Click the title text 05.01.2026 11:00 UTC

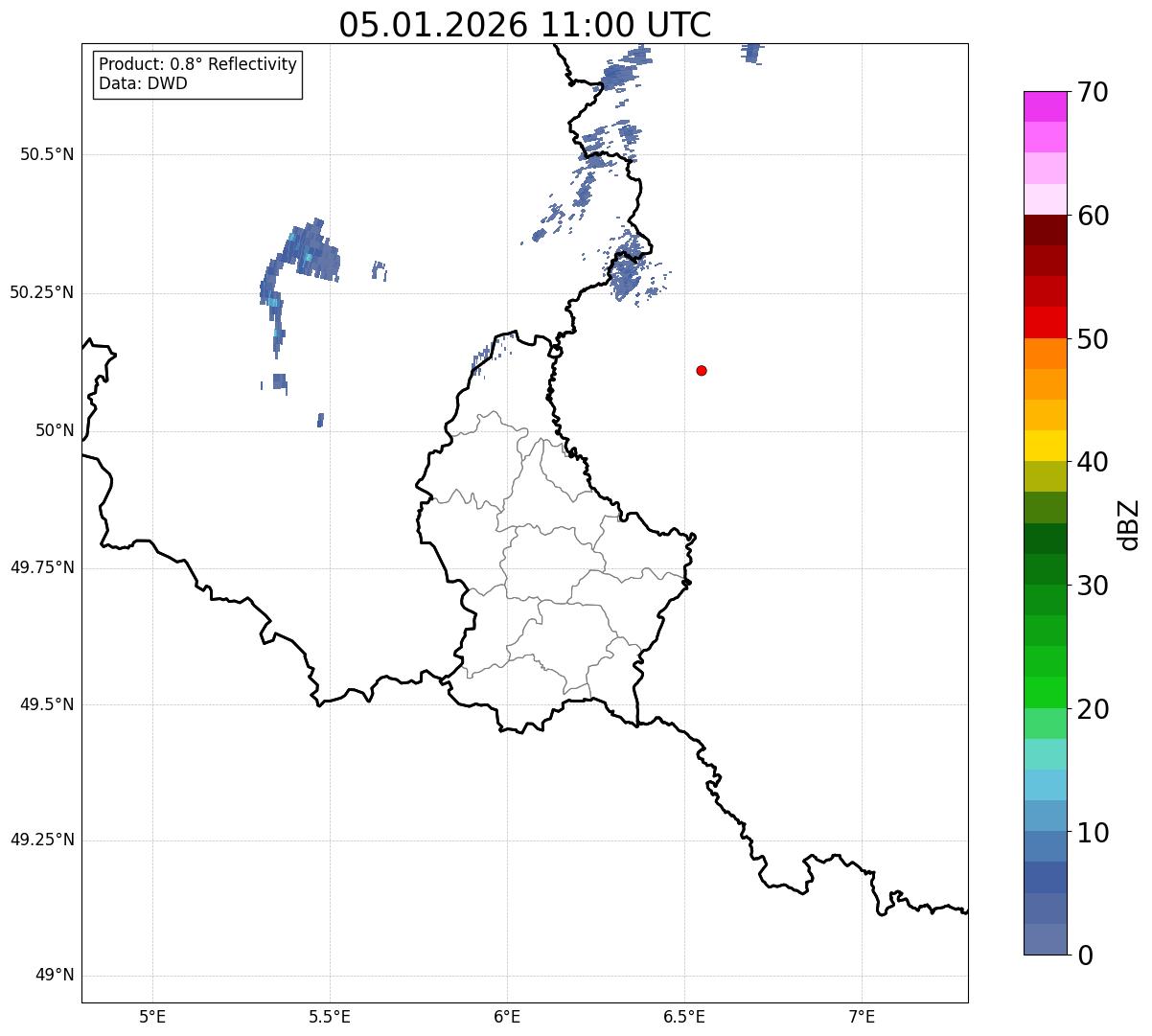pyautogui.click(x=525, y=25)
